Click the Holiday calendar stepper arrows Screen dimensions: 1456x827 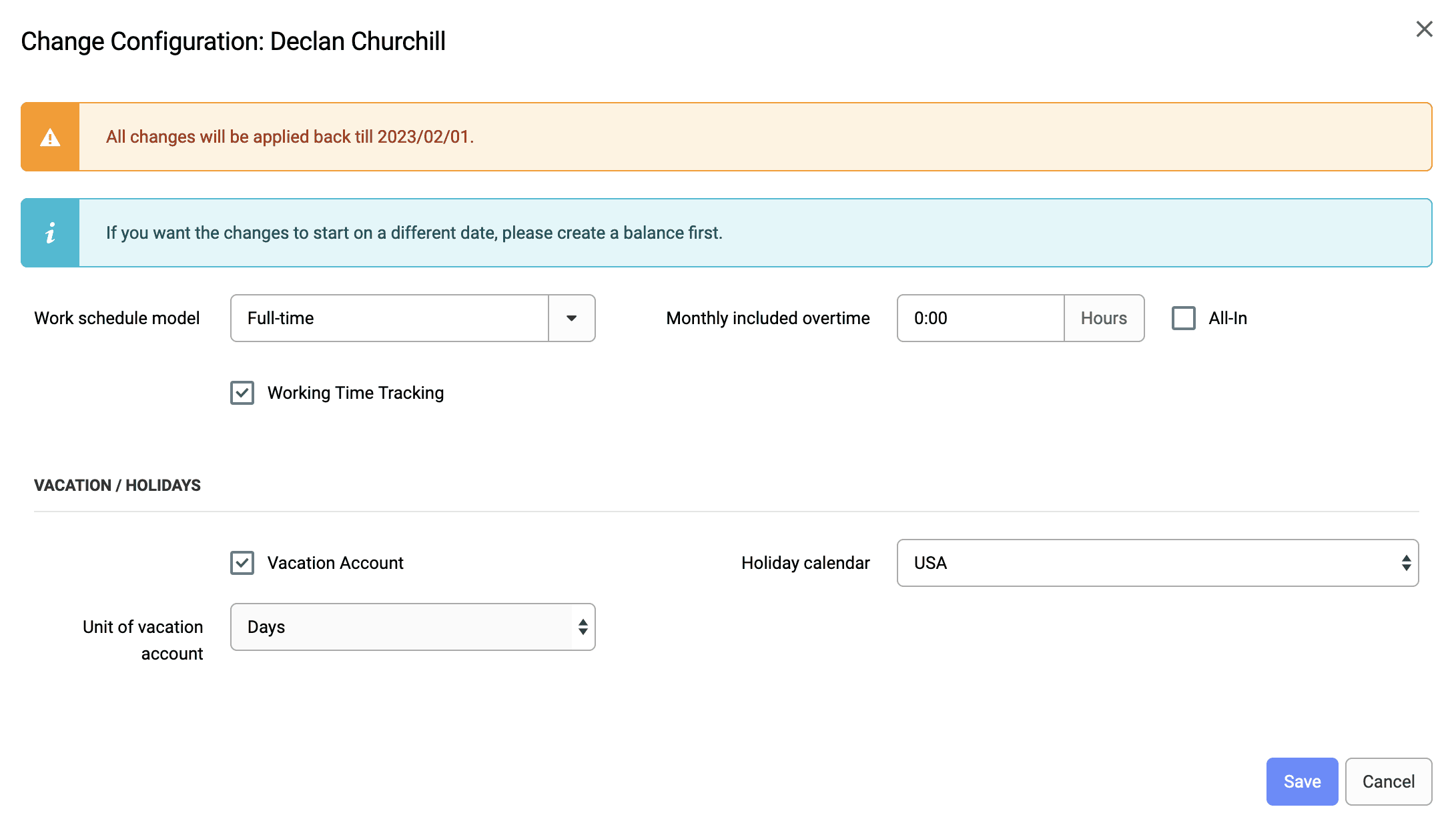tap(1406, 563)
